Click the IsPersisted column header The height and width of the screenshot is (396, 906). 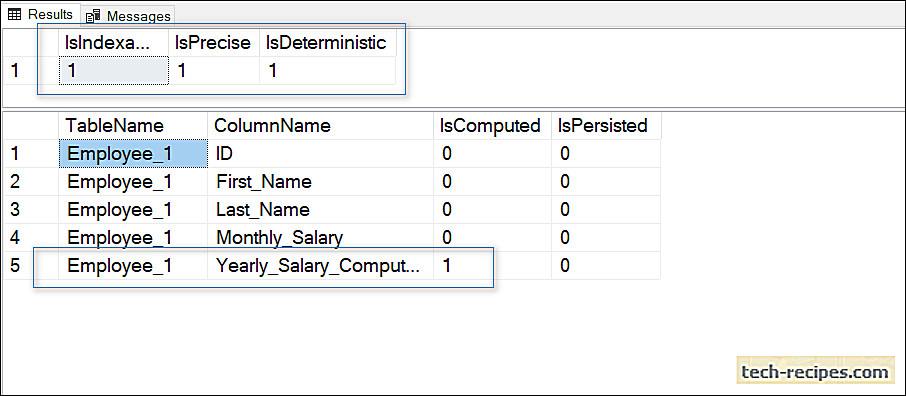tap(606, 125)
